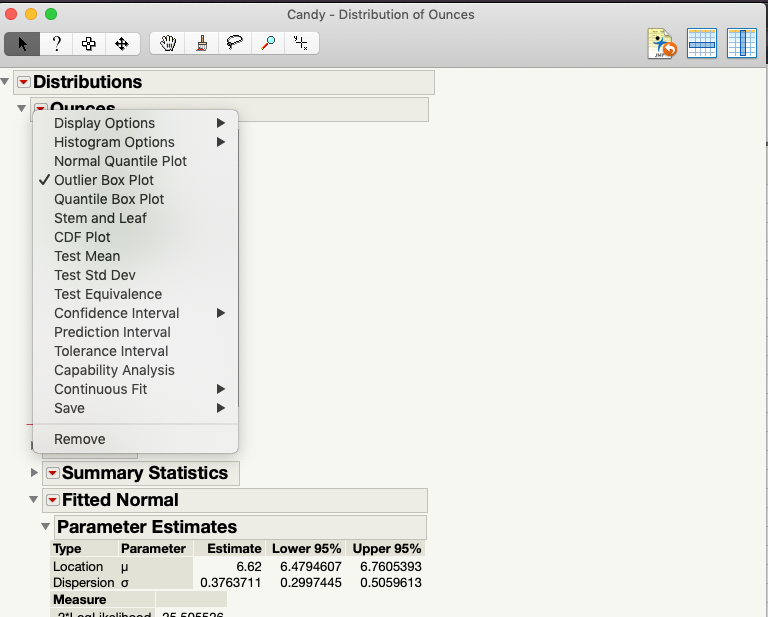Click the data table column highlight icon
Viewport: 768px width, 617px height.
coord(742,44)
